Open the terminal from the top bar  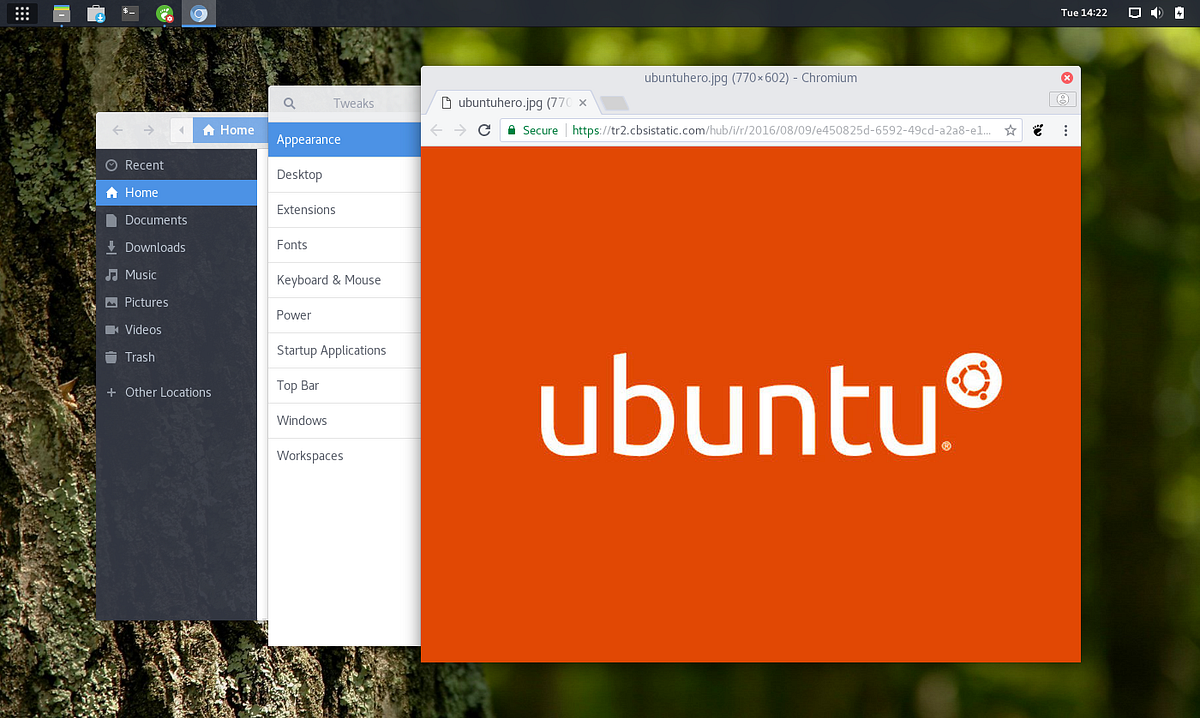point(129,13)
